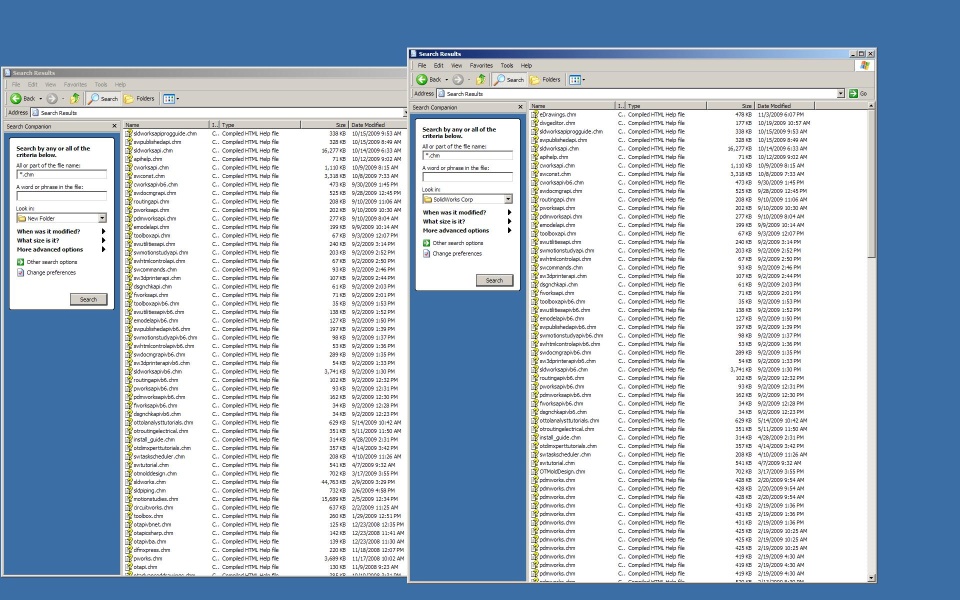Click the file icon of circuitworks.chm in left window

[x=129, y=508]
